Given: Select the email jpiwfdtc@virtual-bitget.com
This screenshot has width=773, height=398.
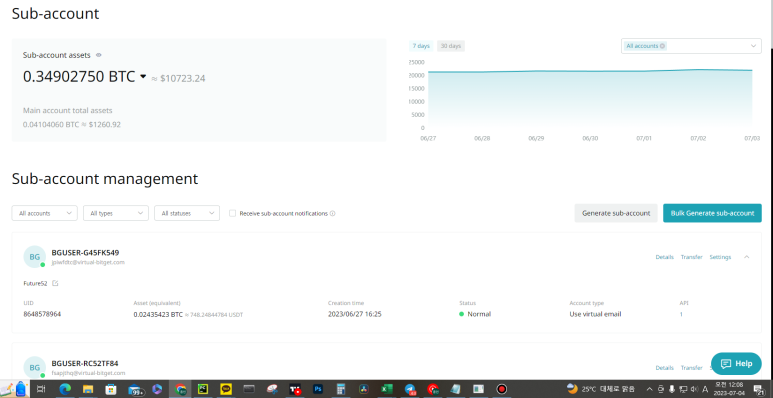Looking at the screenshot, I should (x=88, y=262).
